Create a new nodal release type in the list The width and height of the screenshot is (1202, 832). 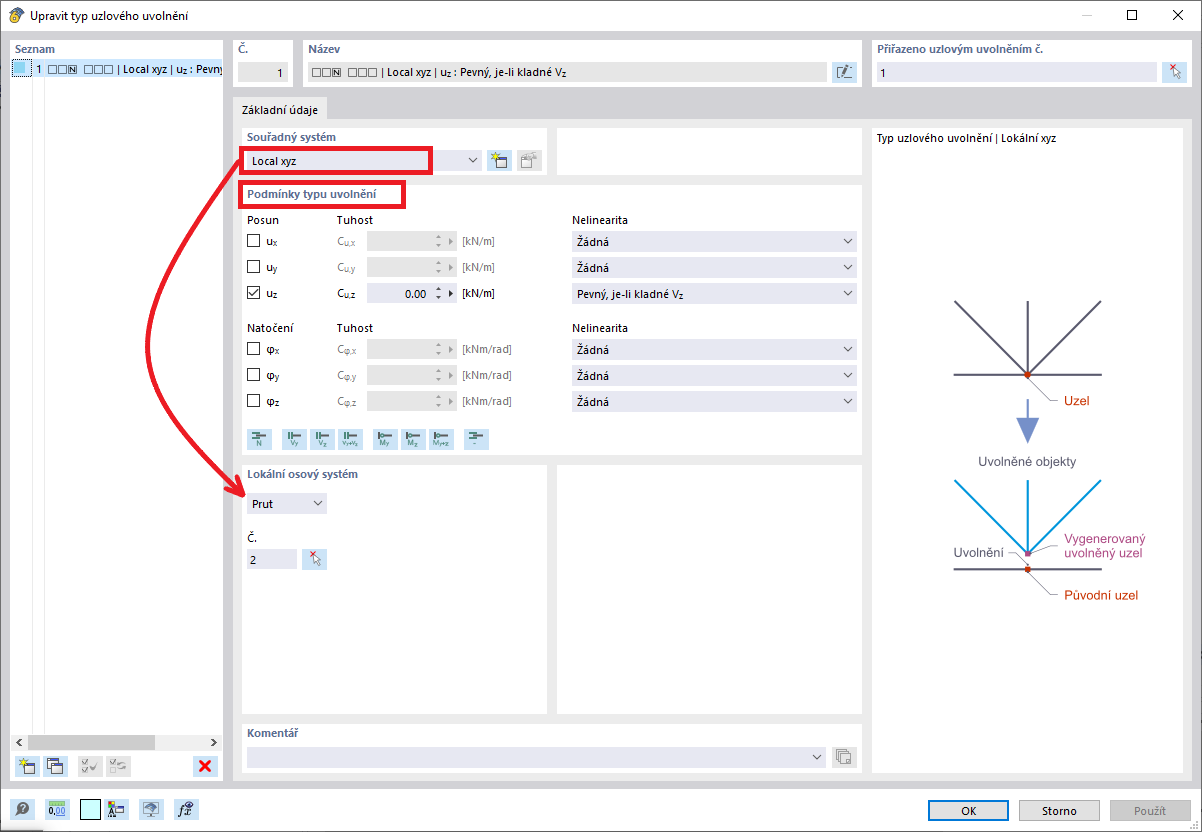coord(27,766)
